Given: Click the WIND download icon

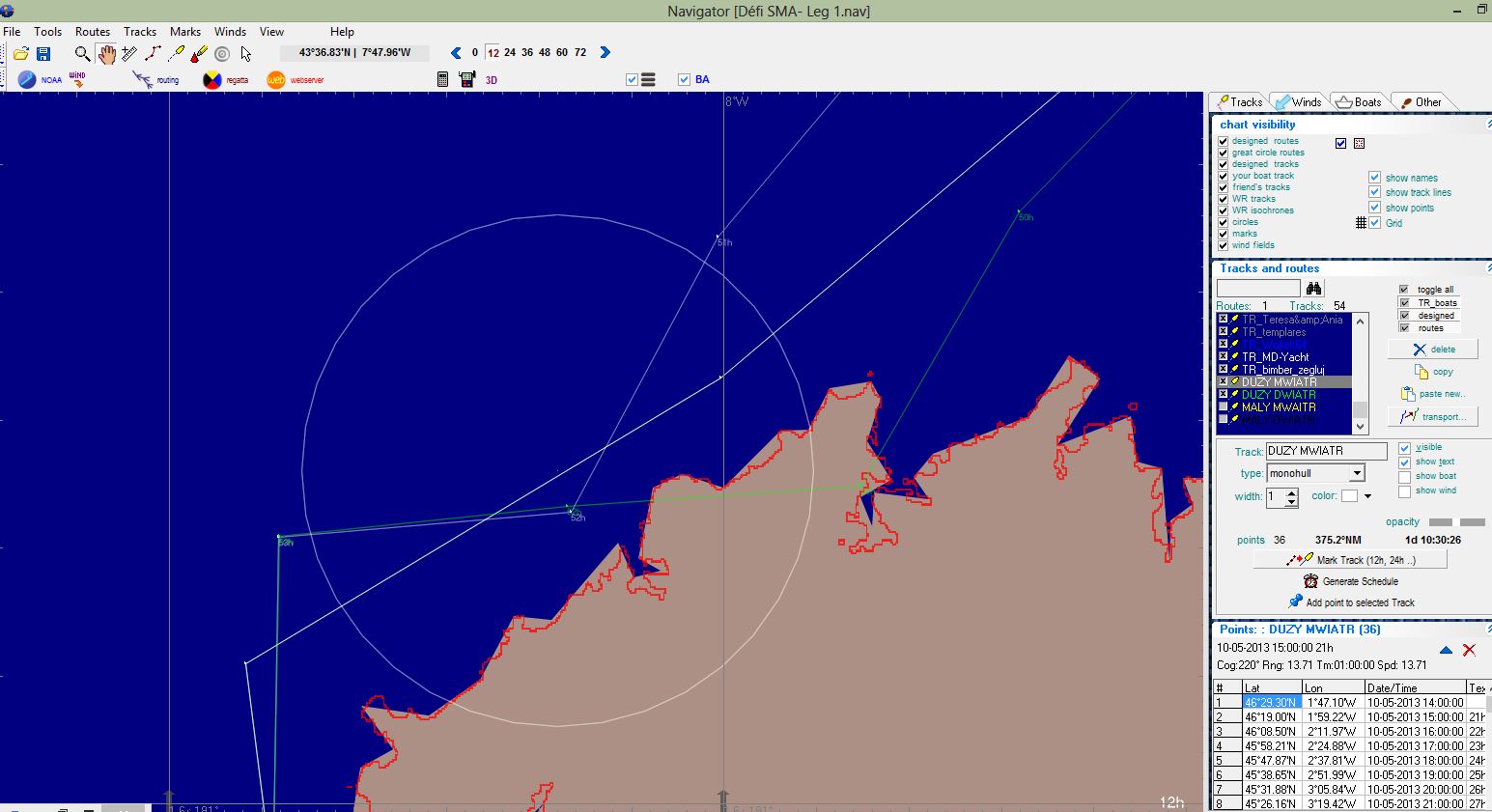Looking at the screenshot, I should (77, 80).
